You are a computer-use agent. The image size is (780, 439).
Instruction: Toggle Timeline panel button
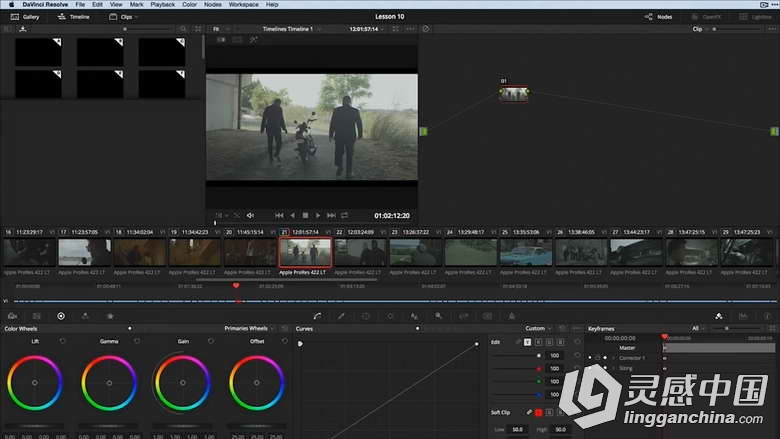pos(74,17)
